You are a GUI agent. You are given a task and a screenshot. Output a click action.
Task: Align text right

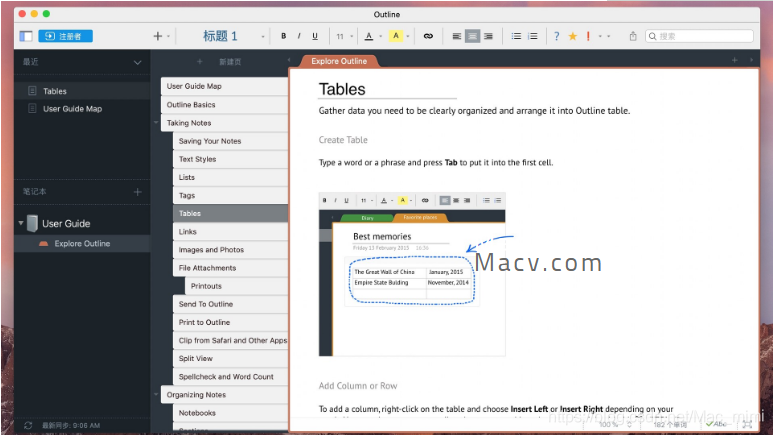[x=488, y=36]
